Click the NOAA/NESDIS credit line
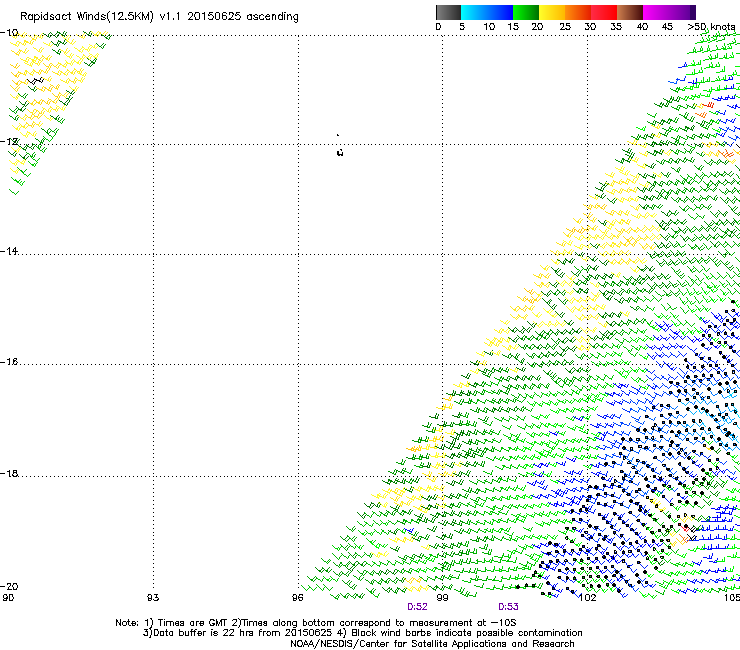740x650 pixels. pos(432,644)
